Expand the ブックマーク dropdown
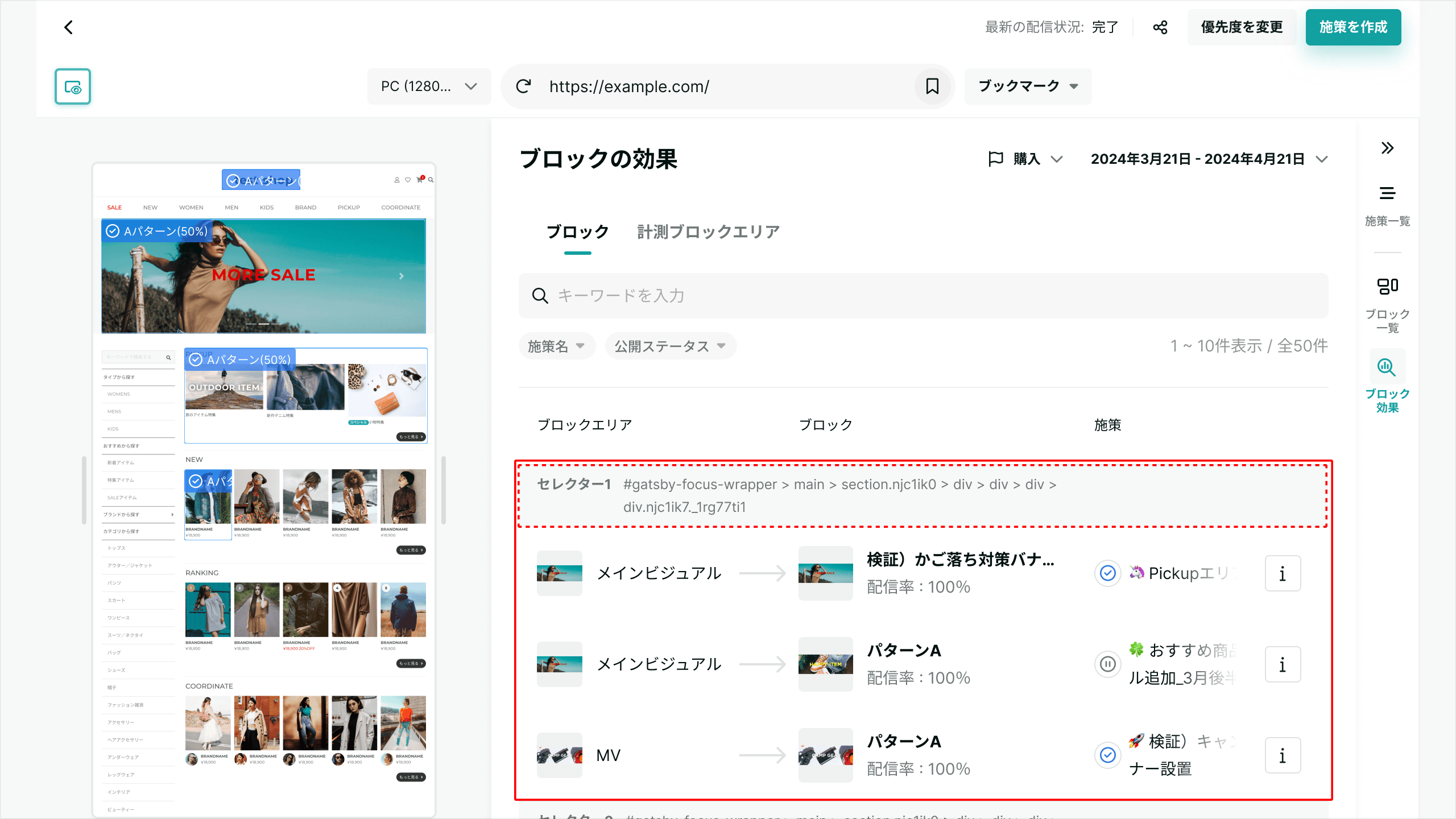The height and width of the screenshot is (819, 1456). point(1028,86)
